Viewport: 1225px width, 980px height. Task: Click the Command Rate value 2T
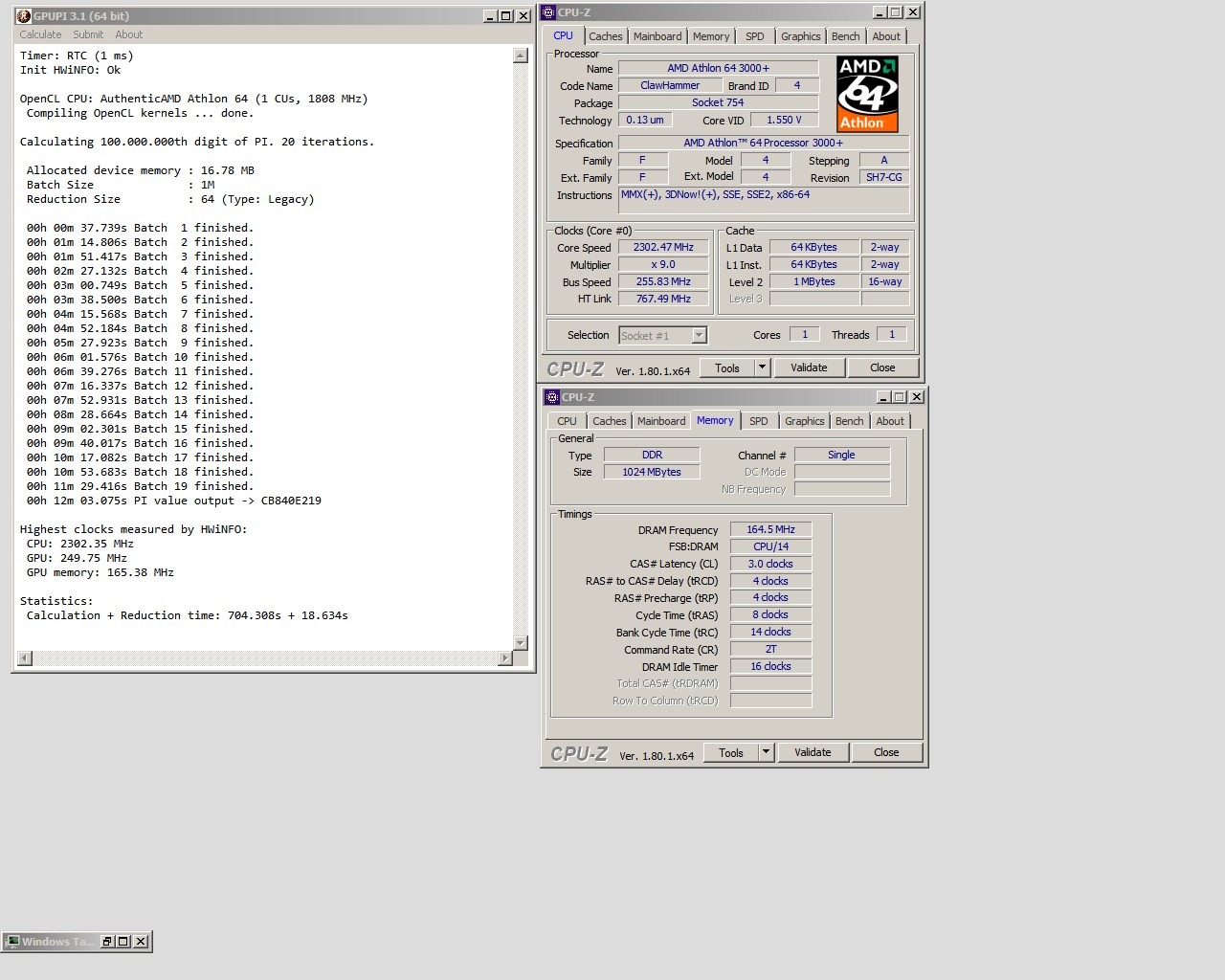(770, 649)
